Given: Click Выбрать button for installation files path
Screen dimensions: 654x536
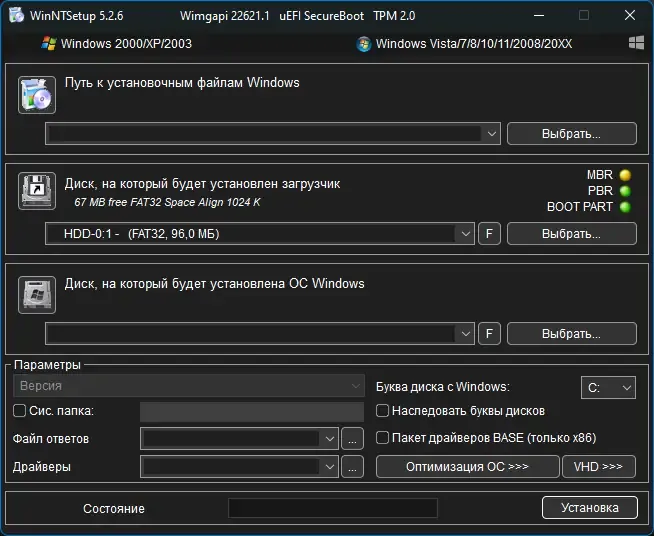Looking at the screenshot, I should (572, 134).
